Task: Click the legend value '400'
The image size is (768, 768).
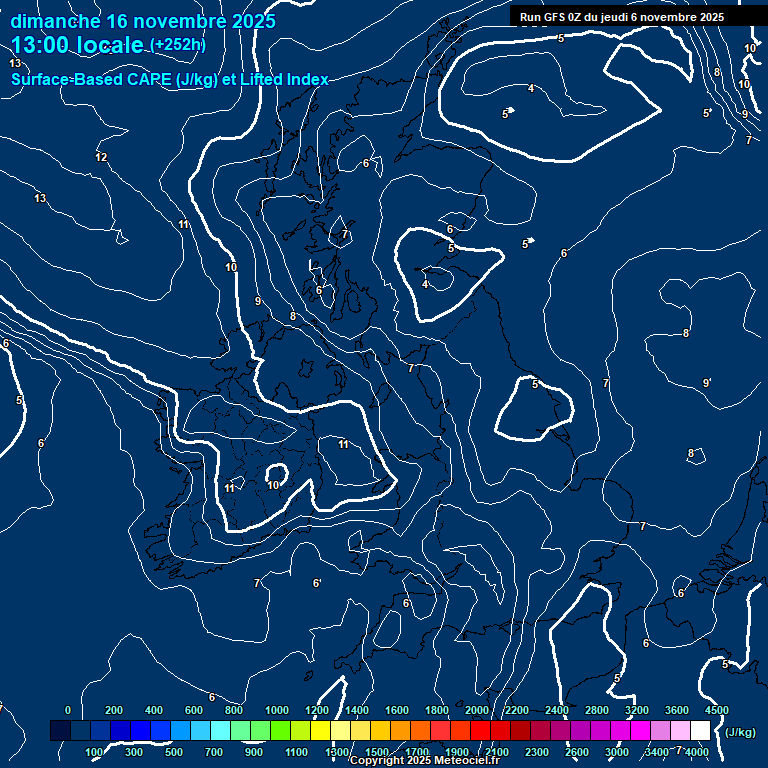Action: 154,710
